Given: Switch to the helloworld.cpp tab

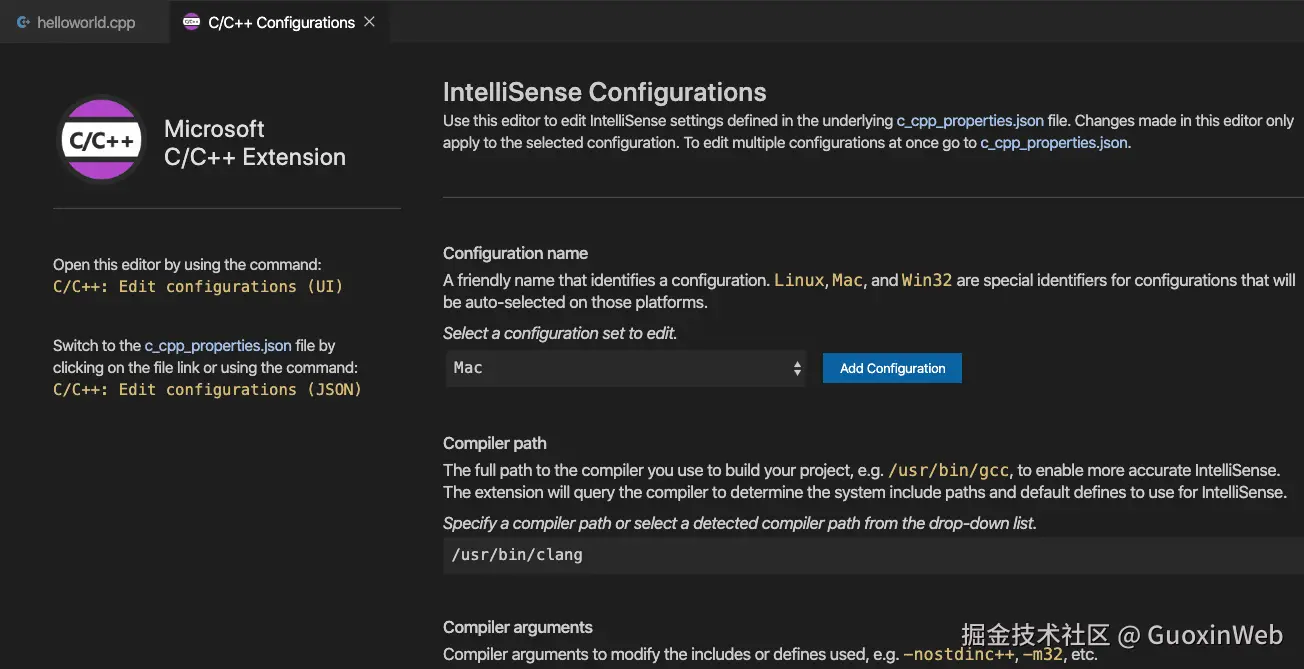Looking at the screenshot, I should point(85,22).
